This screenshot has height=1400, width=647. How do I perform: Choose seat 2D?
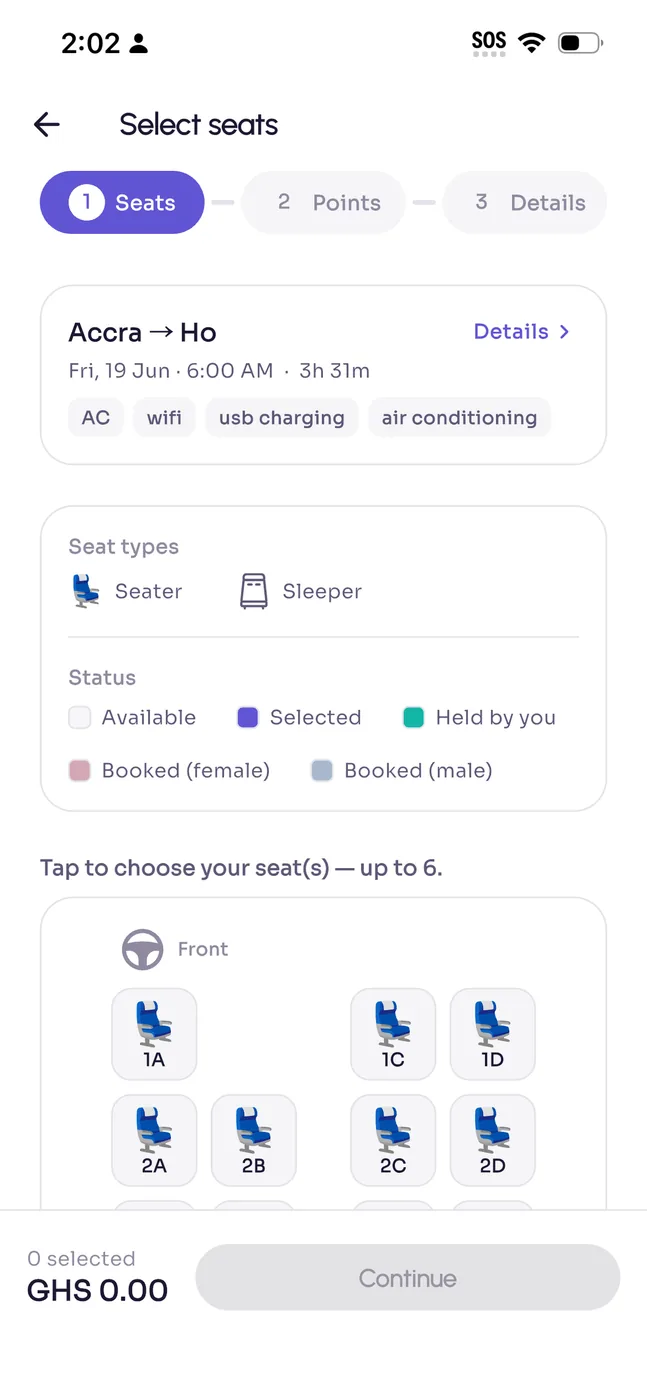[493, 1140]
